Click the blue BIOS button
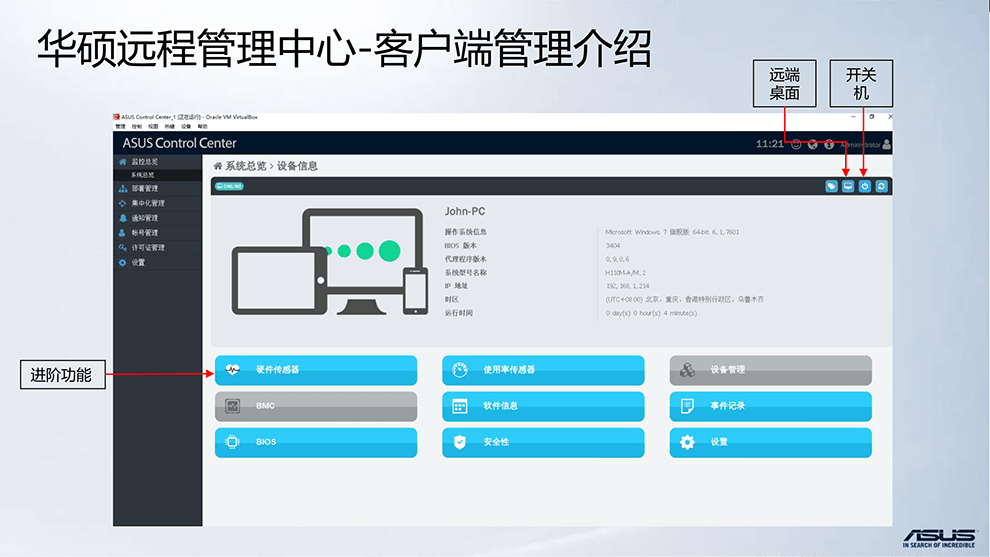This screenshot has height=557, width=990. tap(316, 442)
